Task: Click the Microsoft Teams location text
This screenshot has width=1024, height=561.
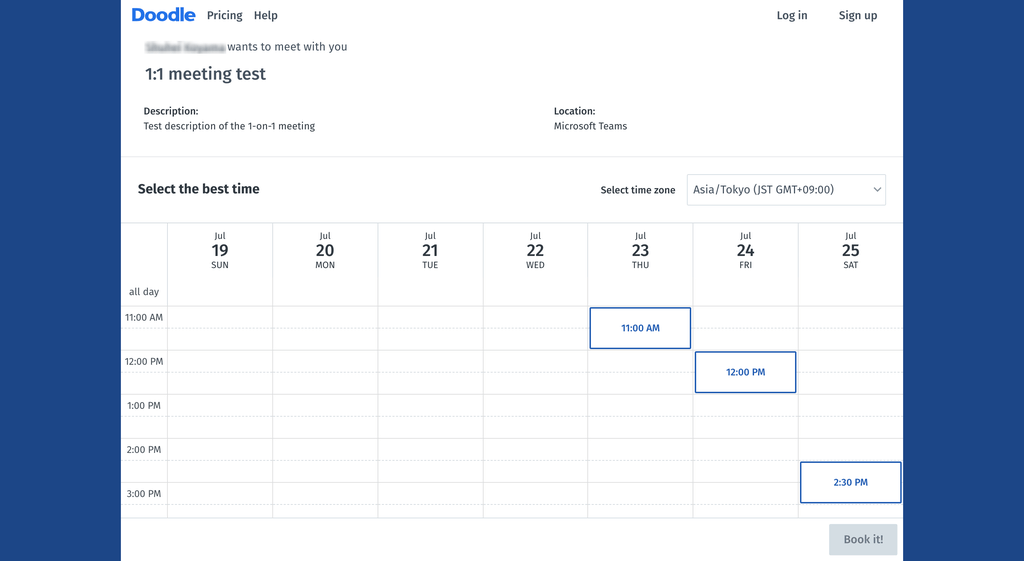Action: coord(590,126)
